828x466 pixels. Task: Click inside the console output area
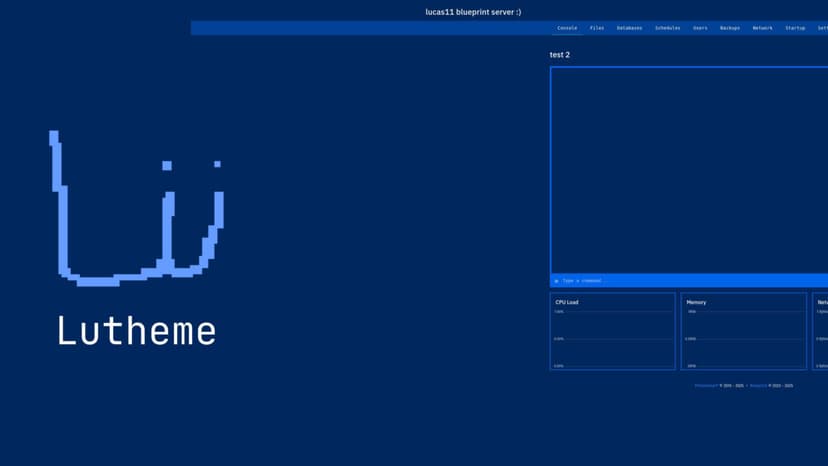688,170
